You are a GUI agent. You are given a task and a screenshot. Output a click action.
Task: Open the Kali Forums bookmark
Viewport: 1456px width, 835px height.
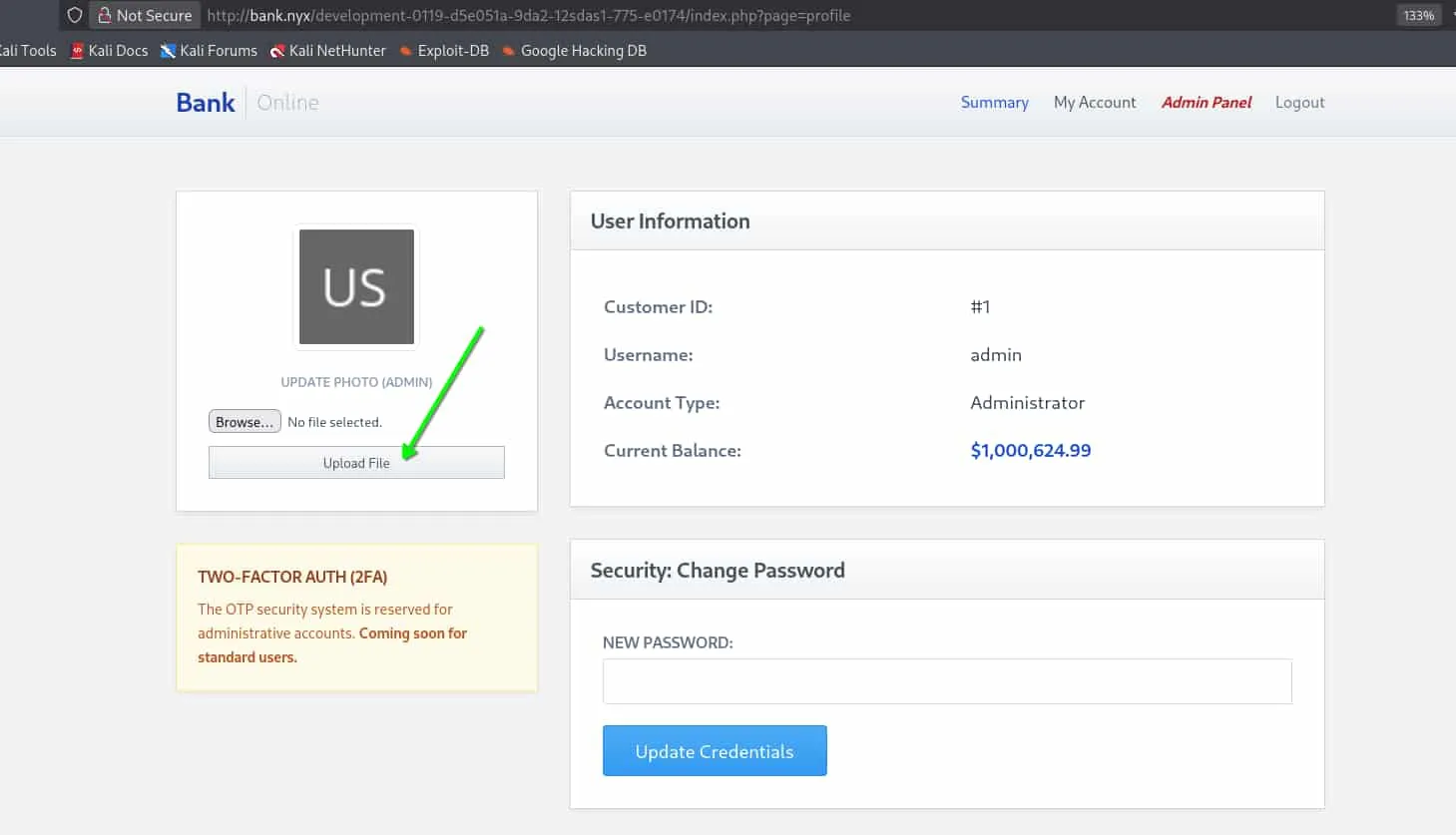tap(209, 51)
